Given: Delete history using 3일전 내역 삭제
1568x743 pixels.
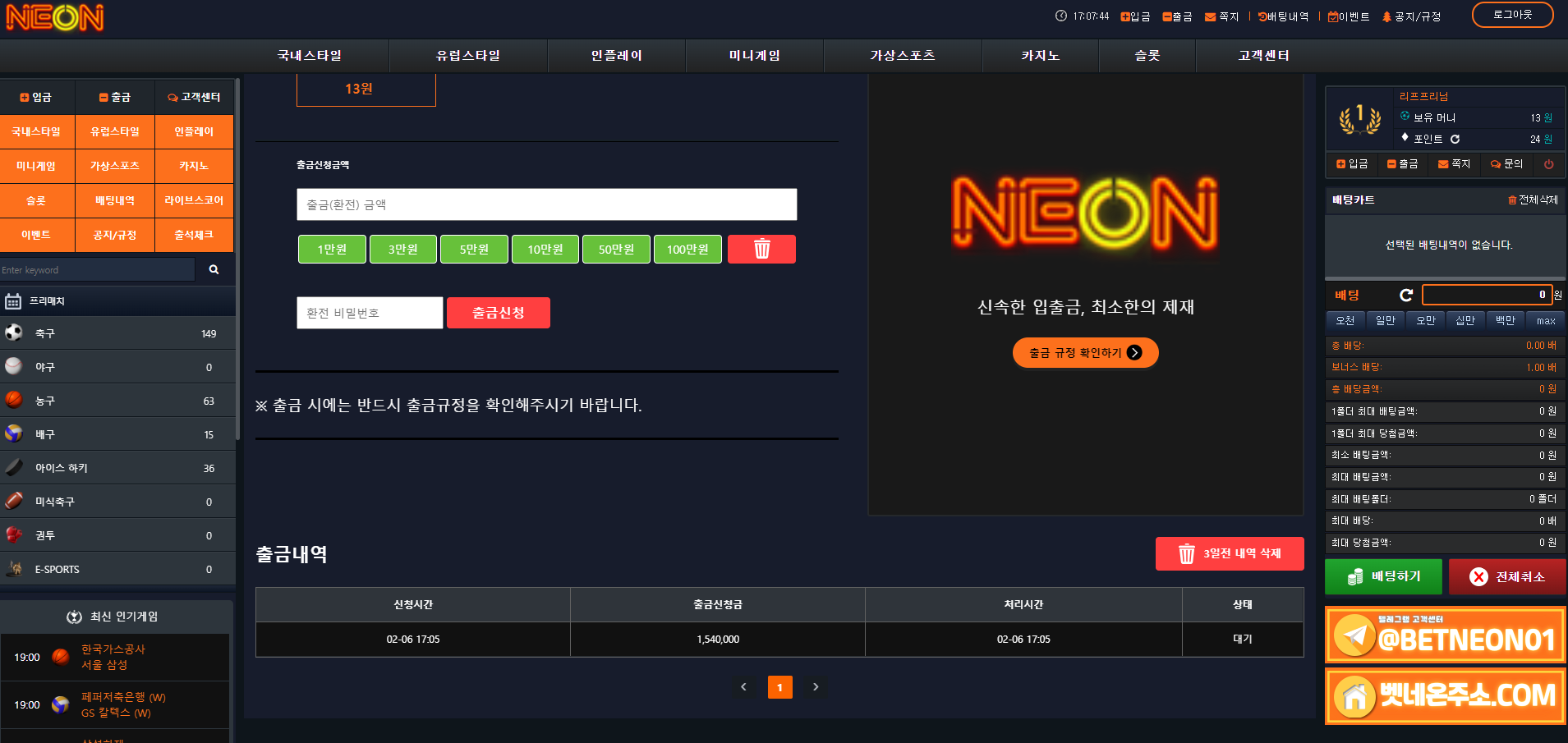Looking at the screenshot, I should pyautogui.click(x=1229, y=553).
